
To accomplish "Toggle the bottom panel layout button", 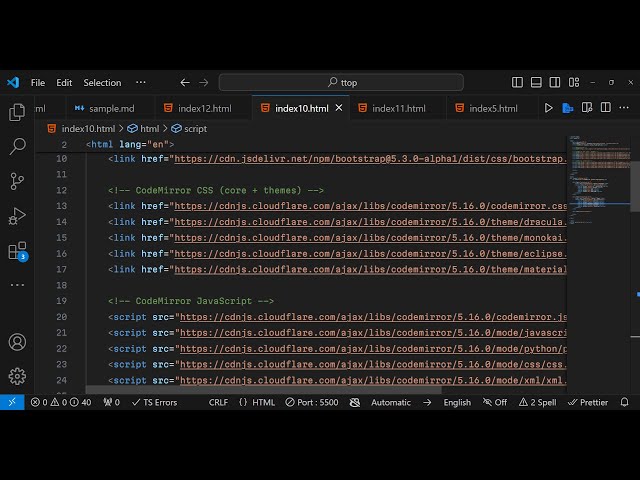I will (x=536, y=83).
